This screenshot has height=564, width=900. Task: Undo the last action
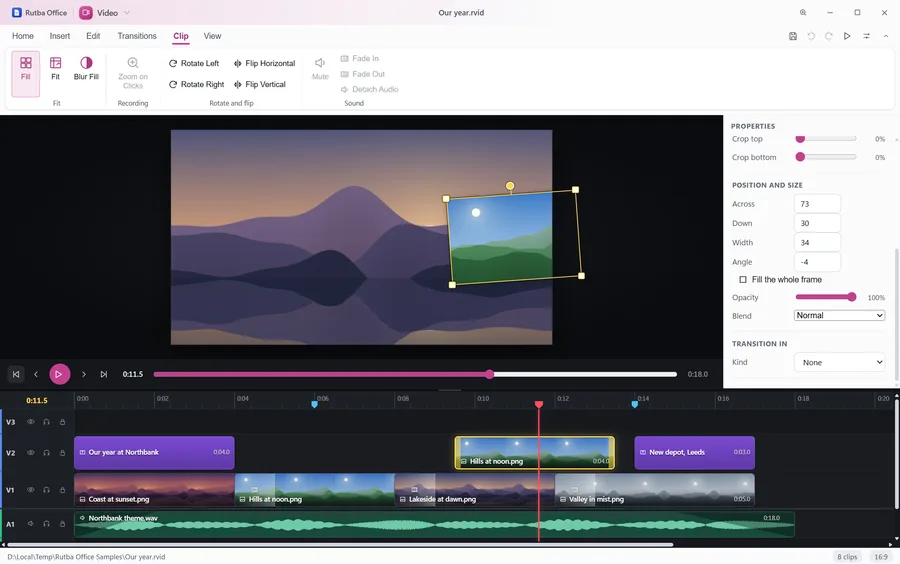(811, 36)
